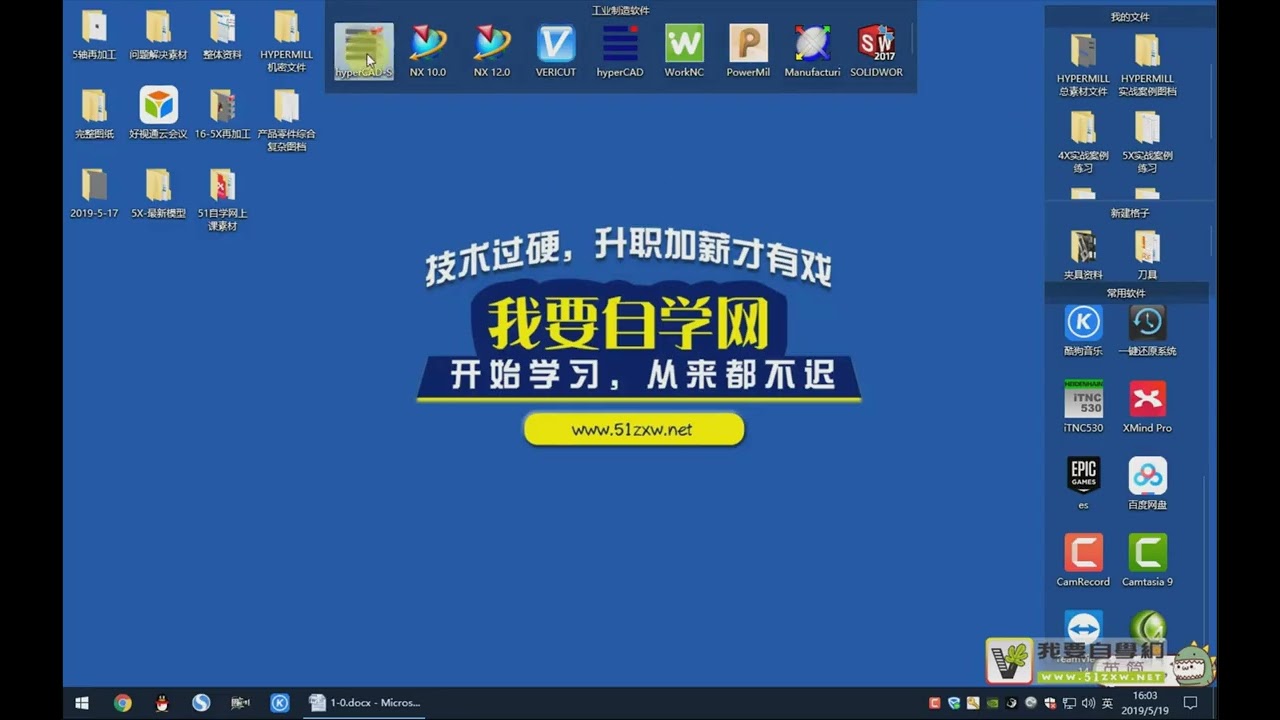This screenshot has height=720, width=1280.
Task: Select the 5X-最新模型 folder
Action: 158,193
